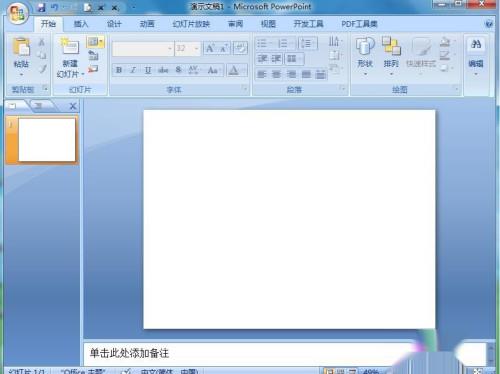Close the slide thumbnail pane
The image size is (500, 374).
coord(73,106)
